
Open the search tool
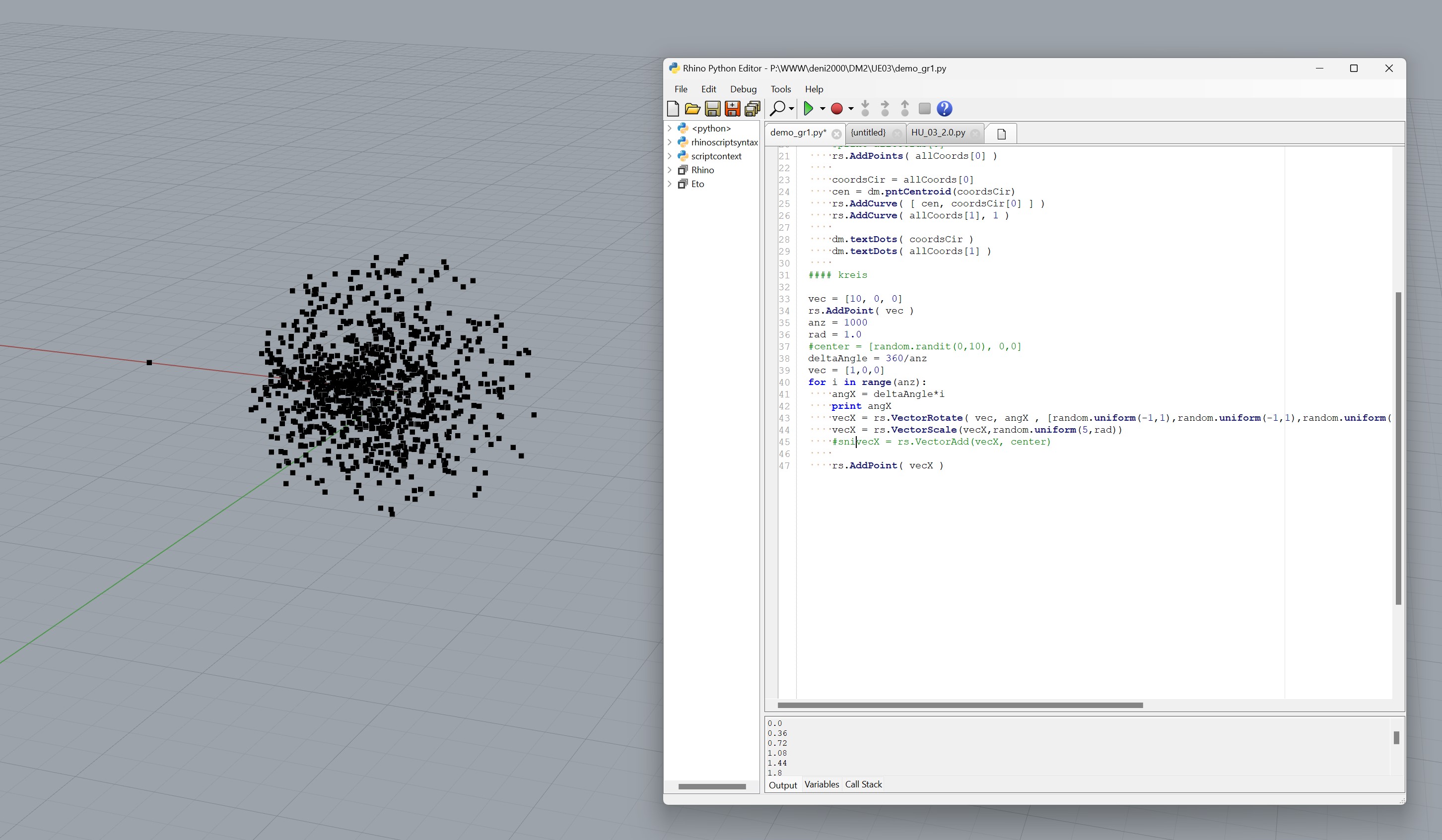pos(778,109)
